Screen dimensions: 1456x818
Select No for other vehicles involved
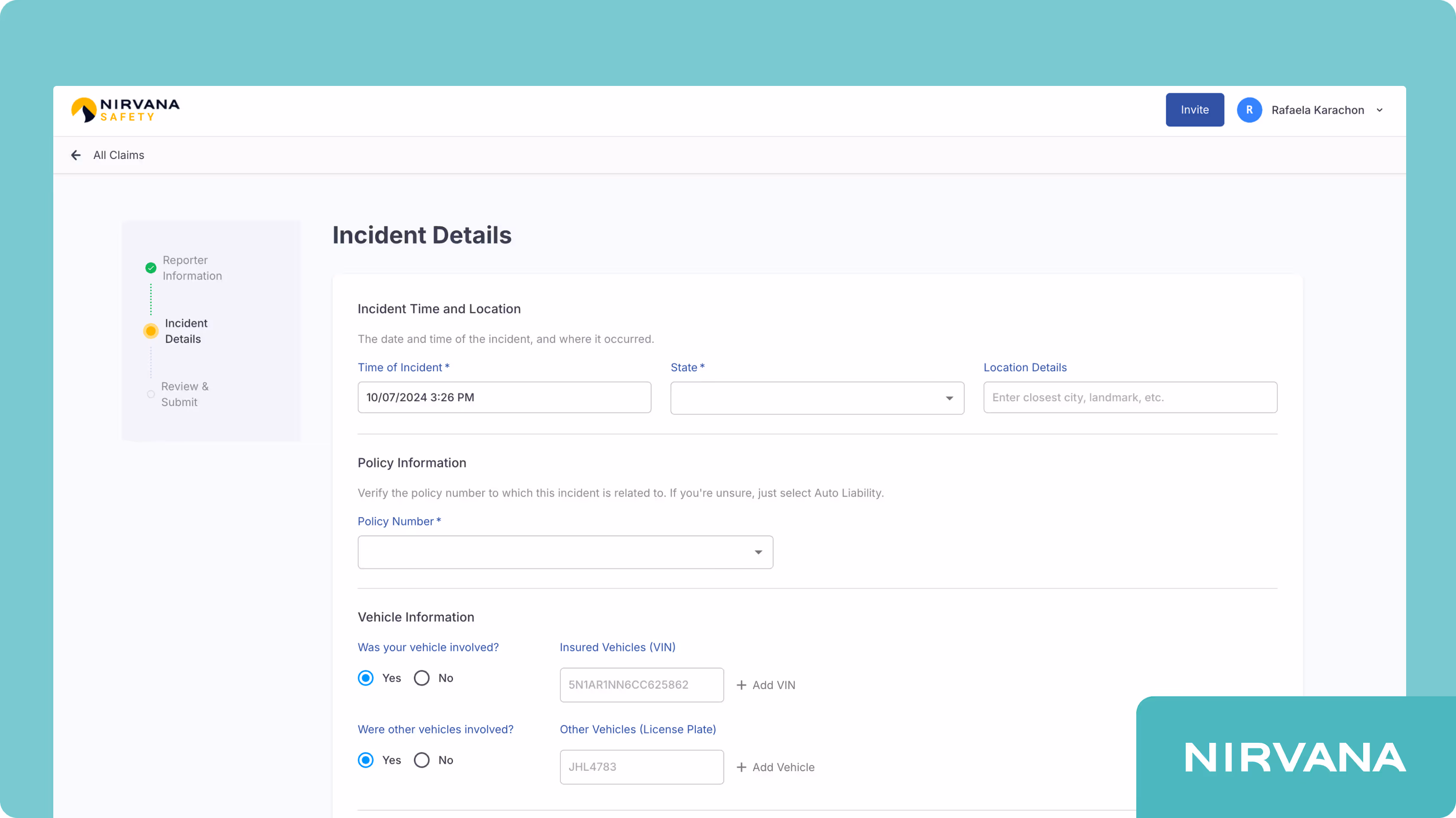[x=422, y=760]
